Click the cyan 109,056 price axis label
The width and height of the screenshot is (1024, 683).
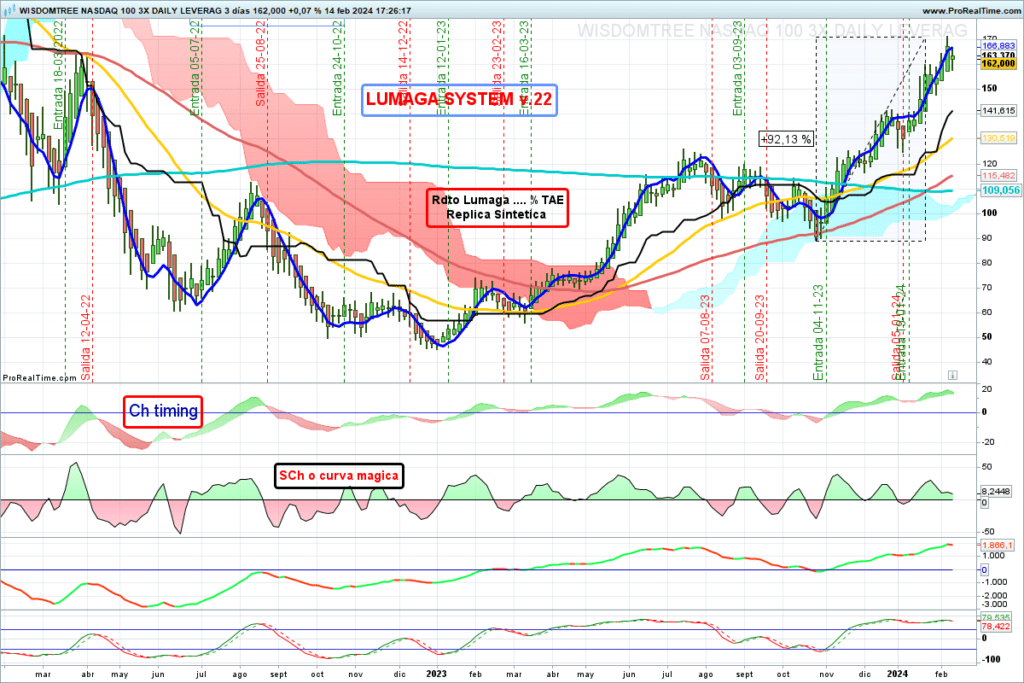tap(1000, 190)
